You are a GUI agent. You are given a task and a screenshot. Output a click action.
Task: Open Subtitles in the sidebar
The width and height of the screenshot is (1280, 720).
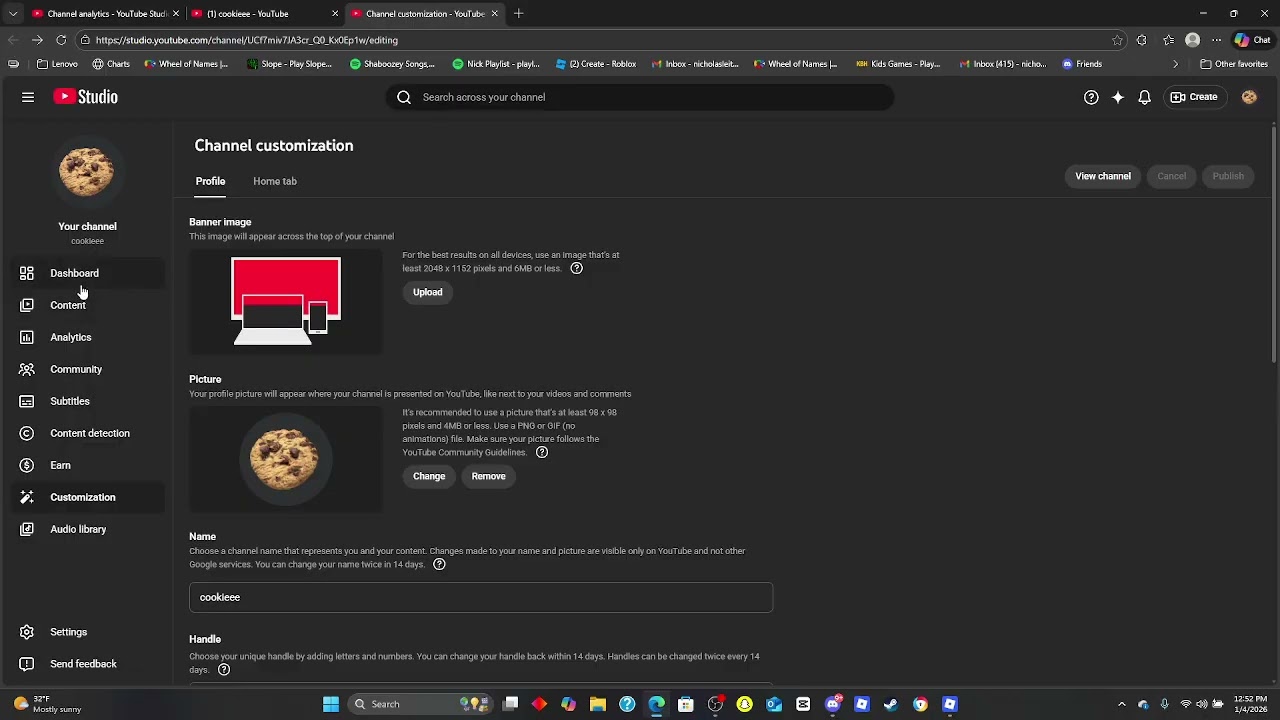(87, 401)
